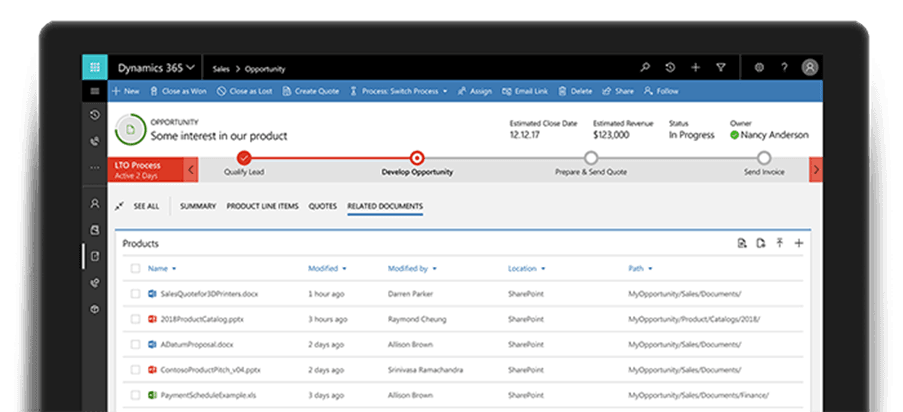This screenshot has width=903, height=412.
Task: Open the Path column dropdown
Action: pyautogui.click(x=640, y=269)
